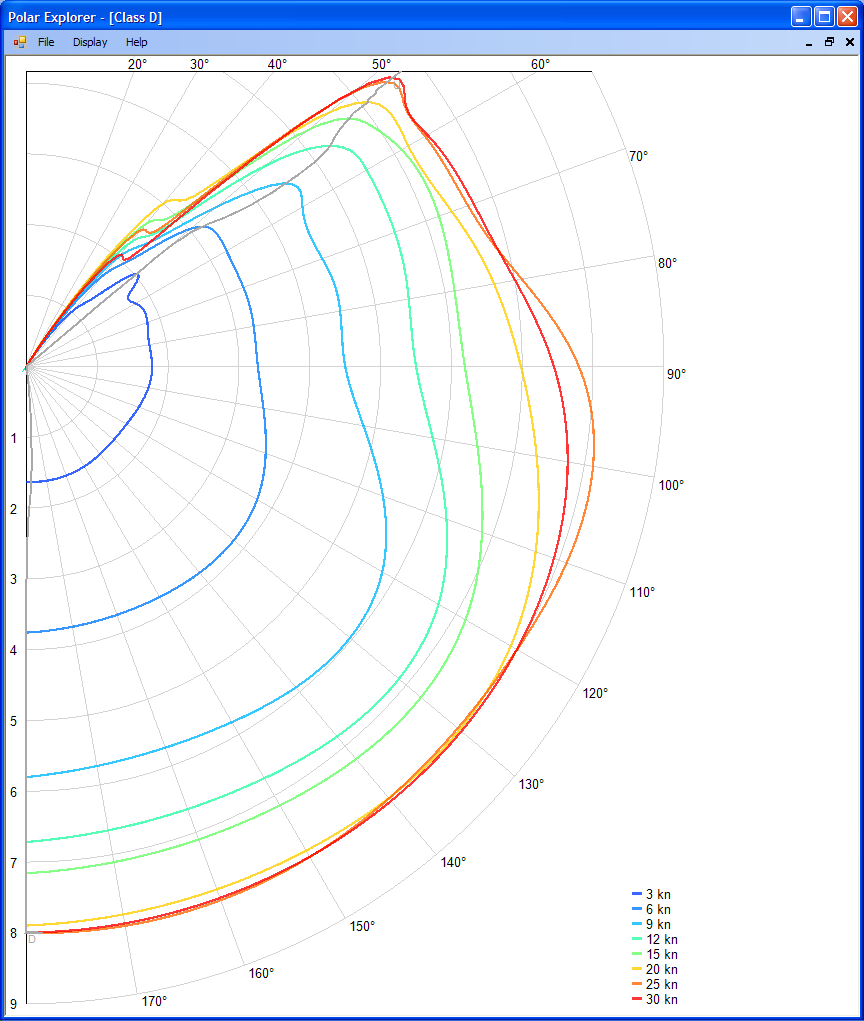Click the 3 kn legend color swatch
864x1021 pixels.
click(x=637, y=894)
